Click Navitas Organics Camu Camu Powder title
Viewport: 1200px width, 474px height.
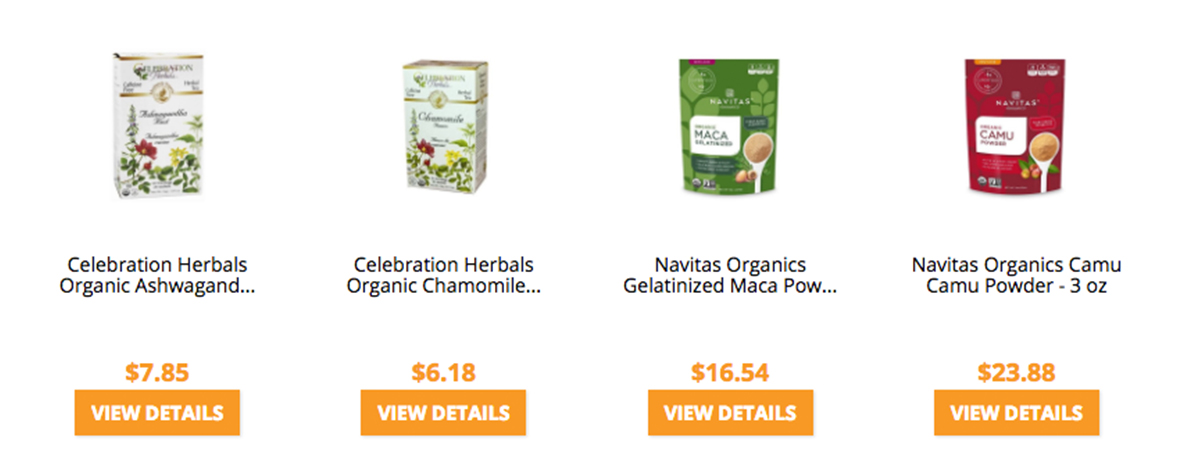(x=1017, y=276)
